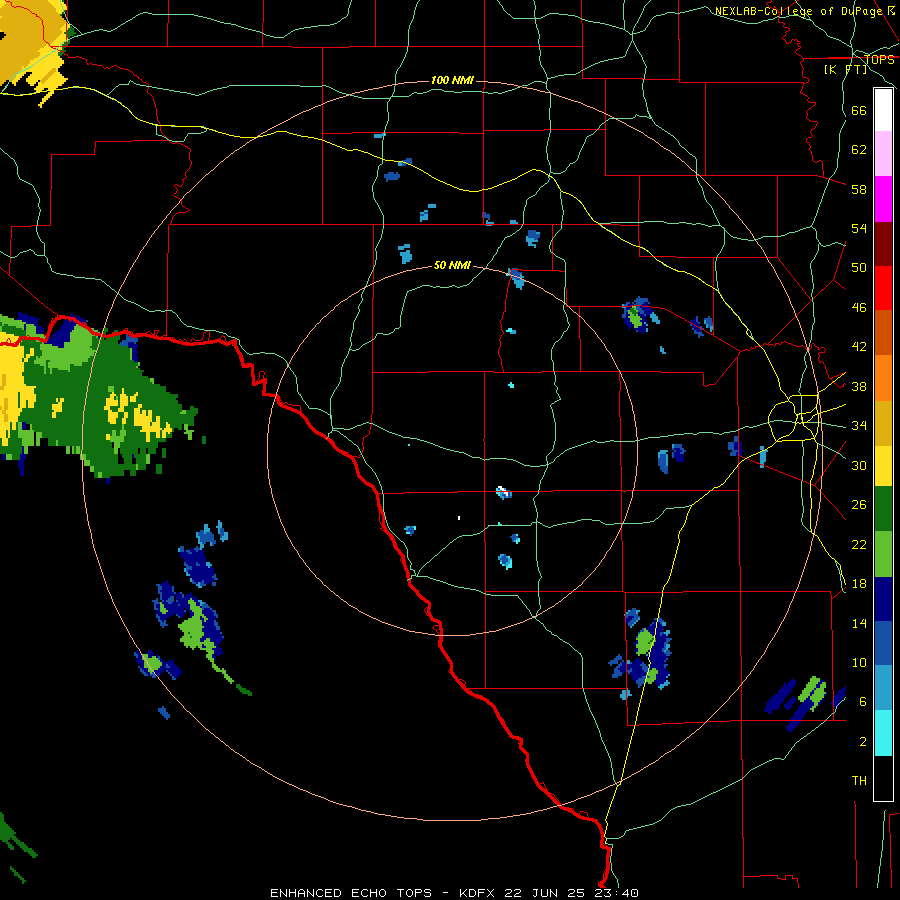Click the "TH" threshold legend label

859,781
